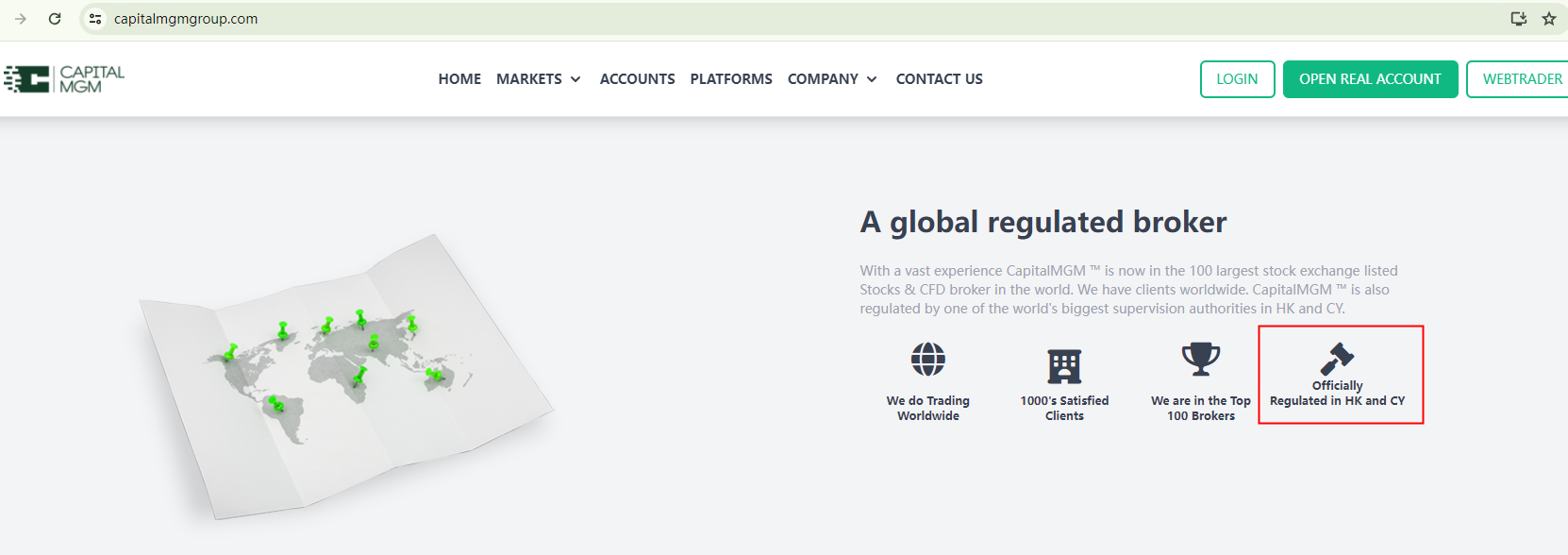
Task: Click 'A global regulated broker' heading
Action: point(1043,222)
